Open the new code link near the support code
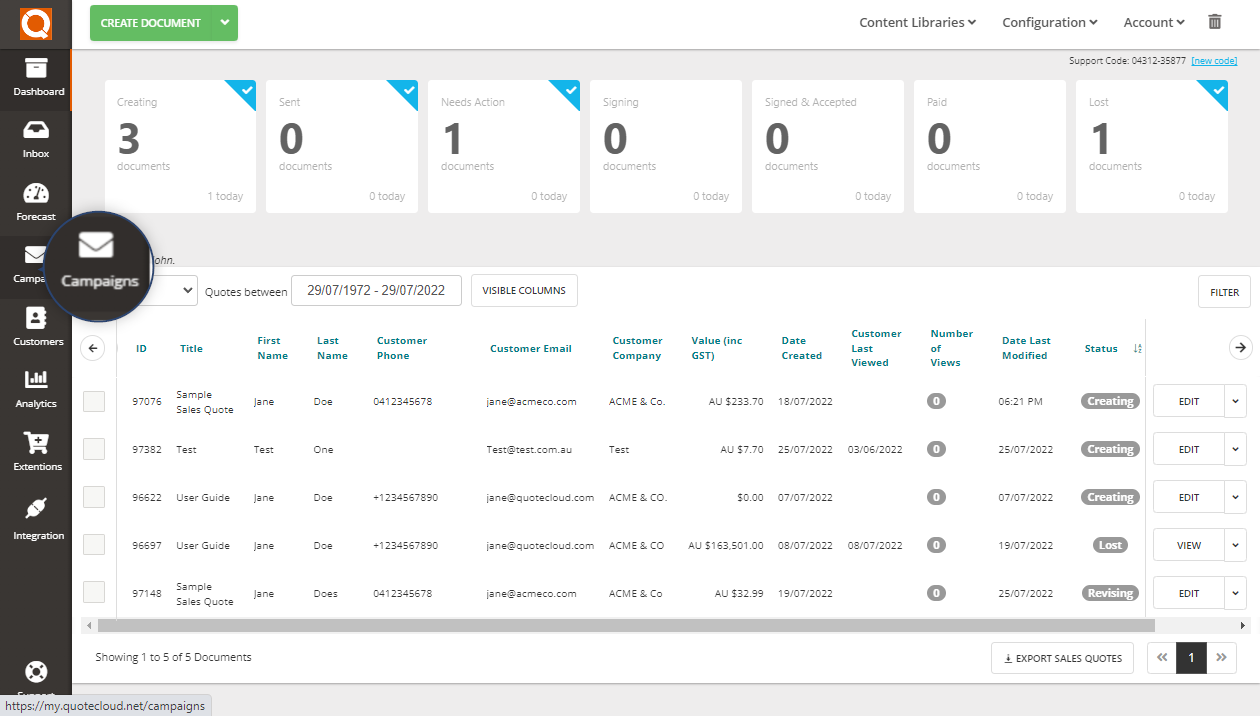Screen dimensions: 1260x716 [1213, 60]
